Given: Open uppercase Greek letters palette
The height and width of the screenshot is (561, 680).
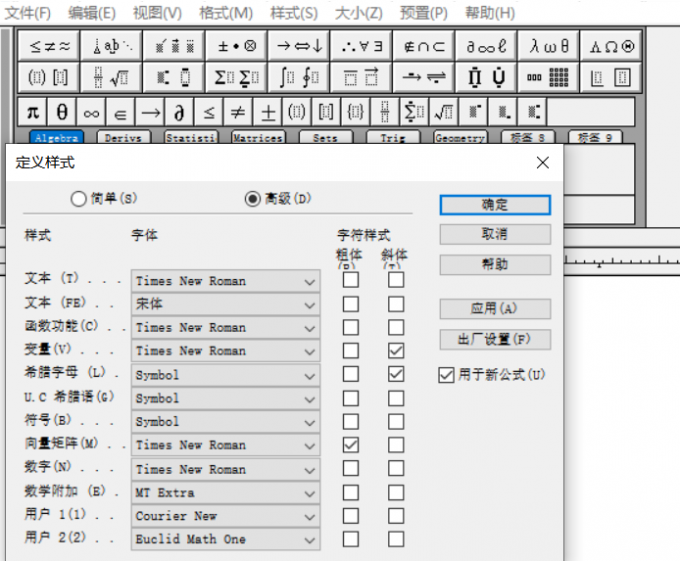Looking at the screenshot, I should 611,46.
